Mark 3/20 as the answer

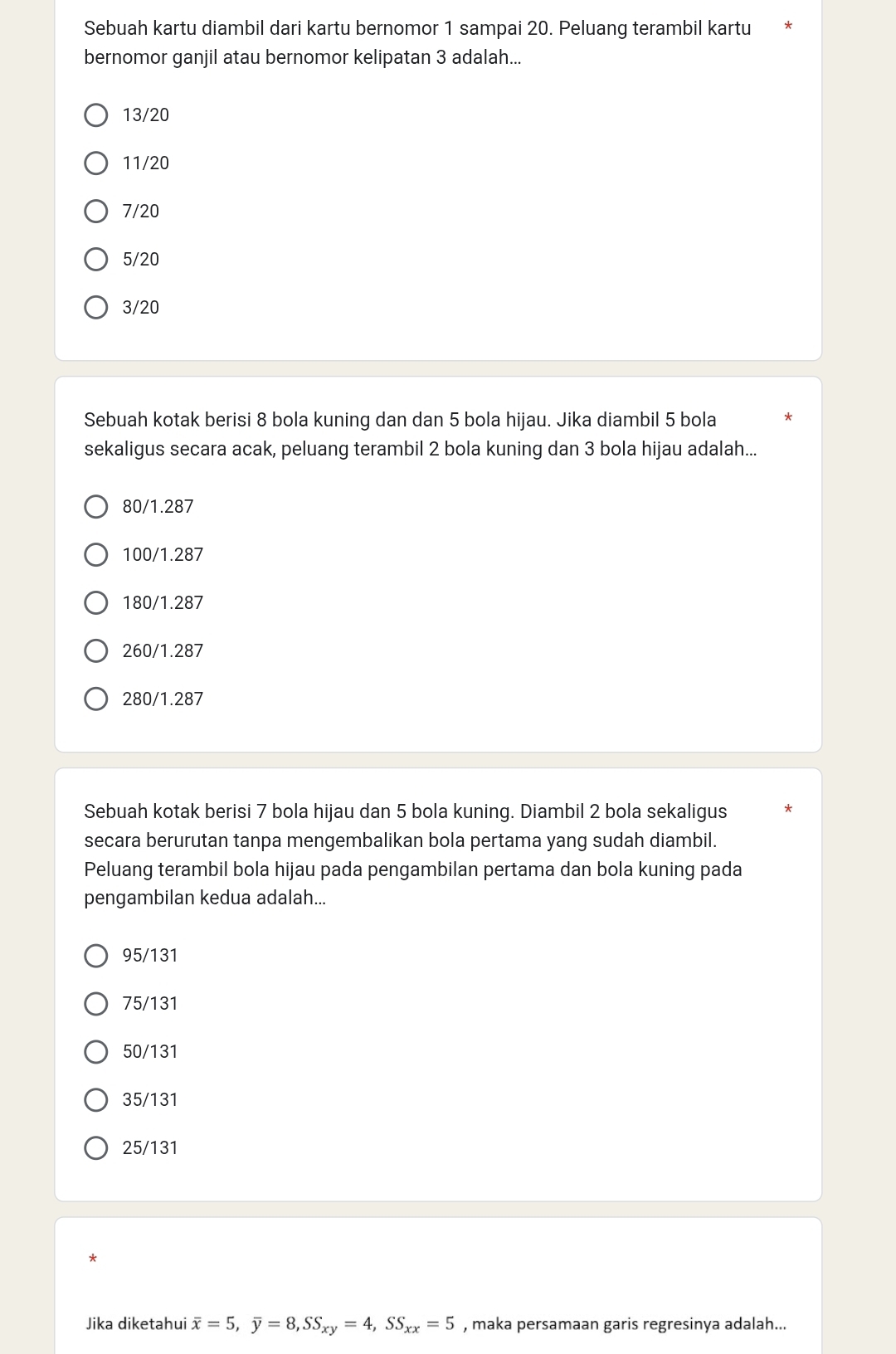click(96, 308)
